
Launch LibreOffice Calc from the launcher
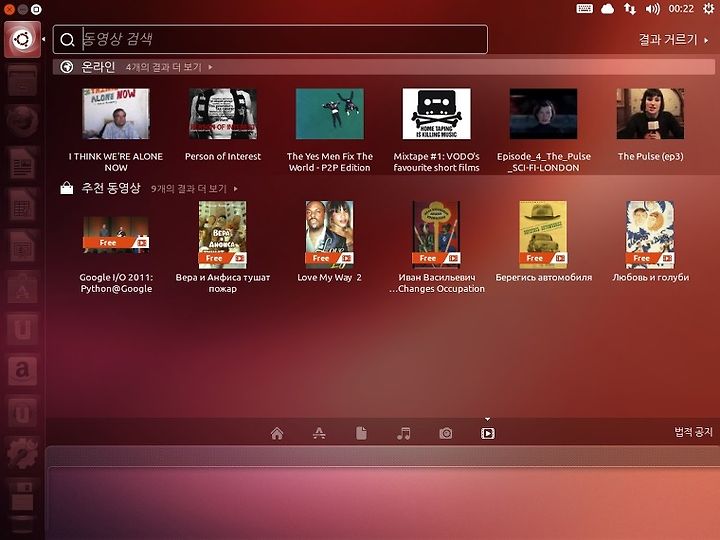click(x=22, y=205)
